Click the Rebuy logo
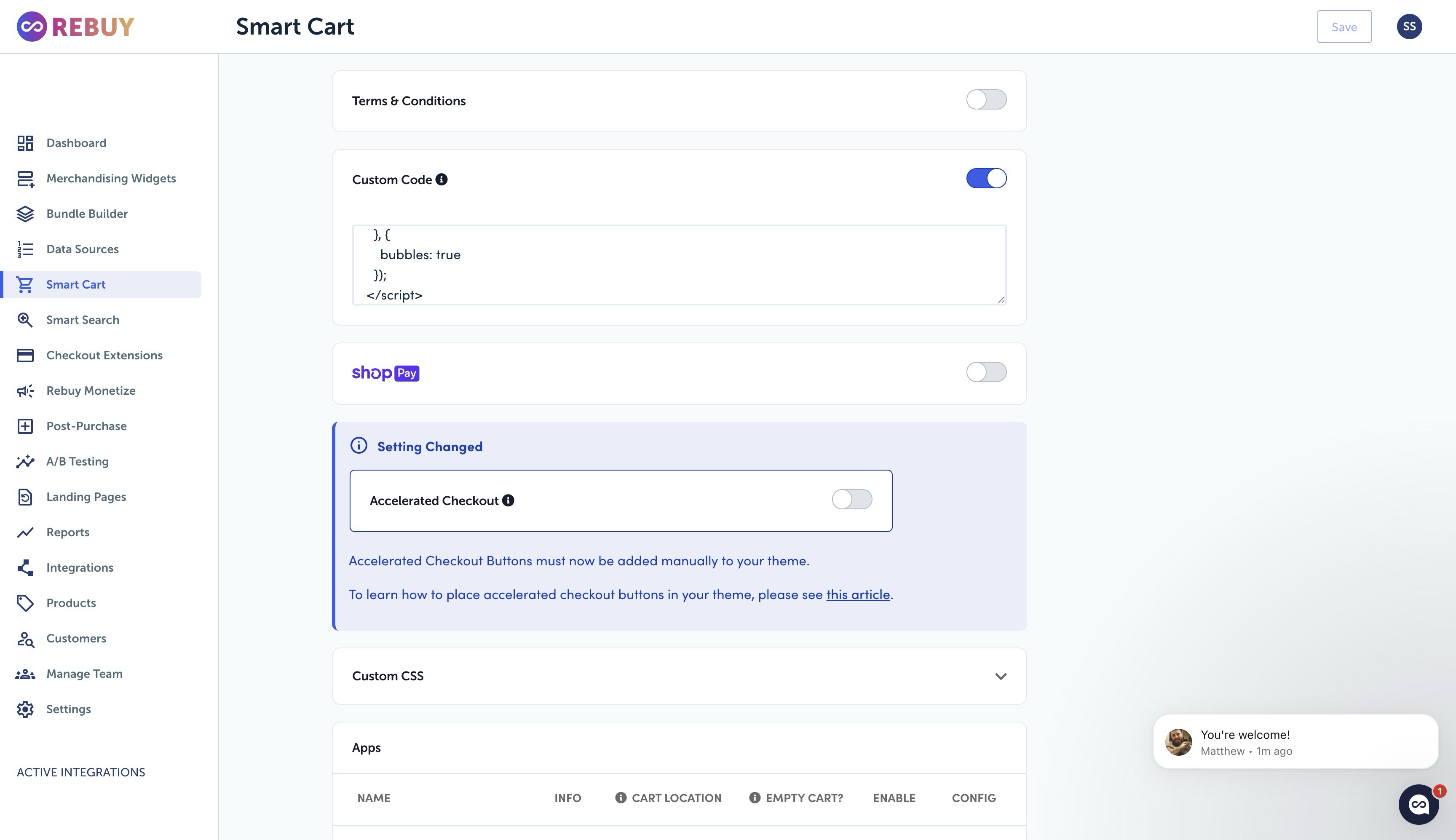 [x=75, y=27]
